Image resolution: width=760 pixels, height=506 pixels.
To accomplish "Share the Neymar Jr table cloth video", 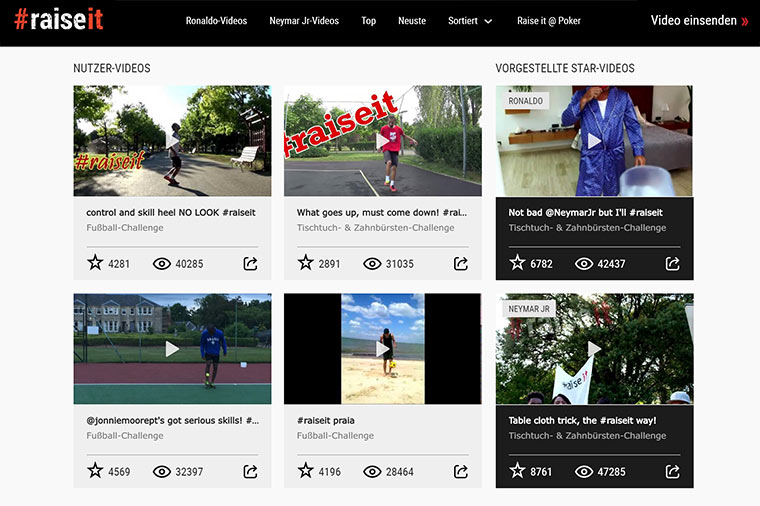I will [672, 471].
